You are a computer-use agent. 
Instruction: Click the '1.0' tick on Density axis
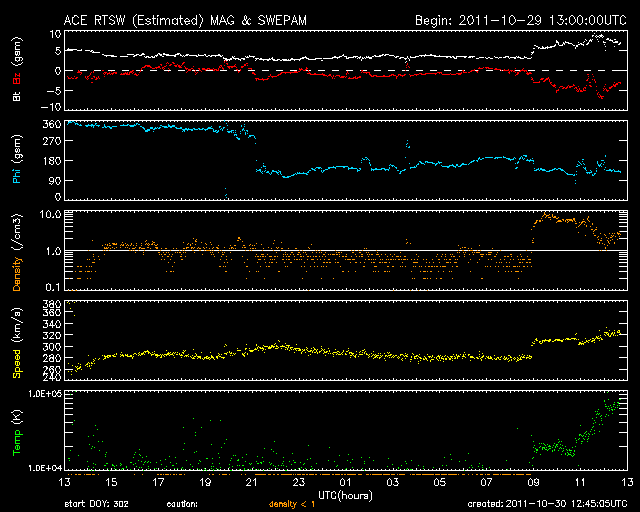pyautogui.click(x=53, y=251)
